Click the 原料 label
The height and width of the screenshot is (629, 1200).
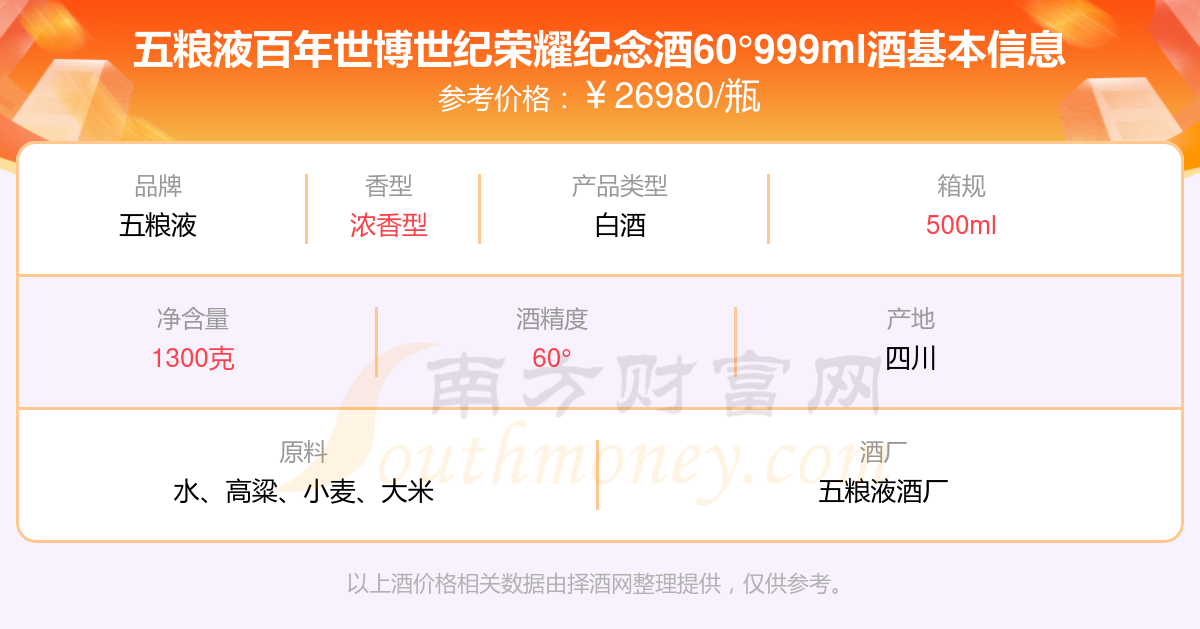(304, 453)
